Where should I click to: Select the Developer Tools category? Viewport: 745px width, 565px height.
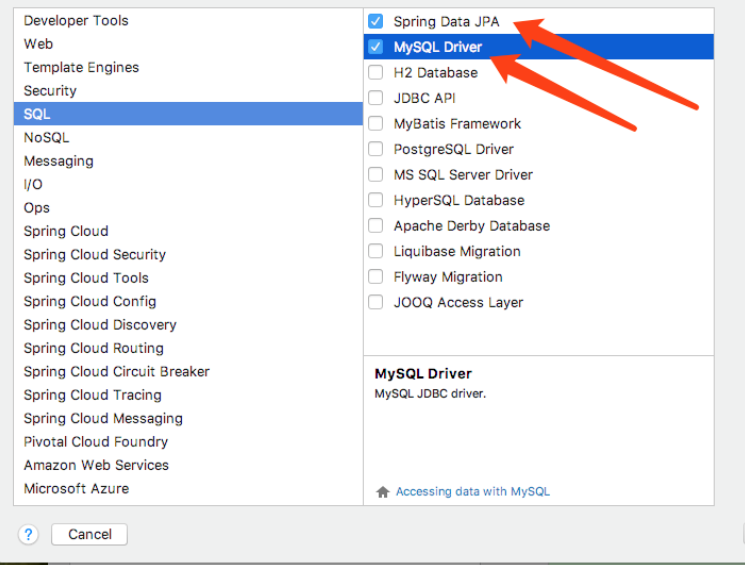pyautogui.click(x=188, y=20)
